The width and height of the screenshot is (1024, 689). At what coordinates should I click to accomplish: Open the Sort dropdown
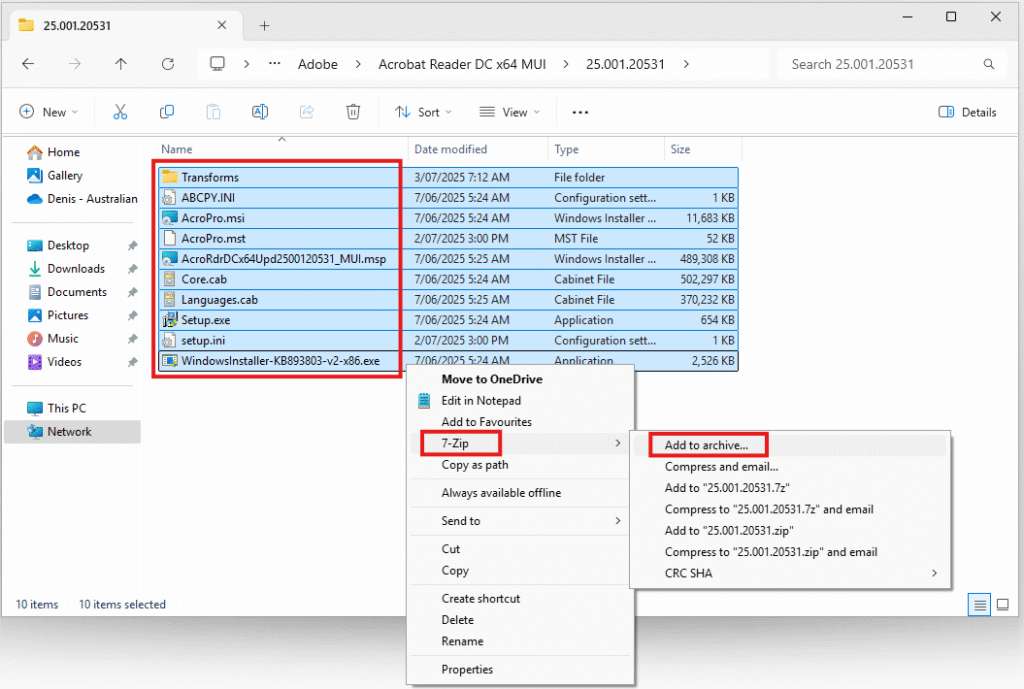pyautogui.click(x=424, y=112)
